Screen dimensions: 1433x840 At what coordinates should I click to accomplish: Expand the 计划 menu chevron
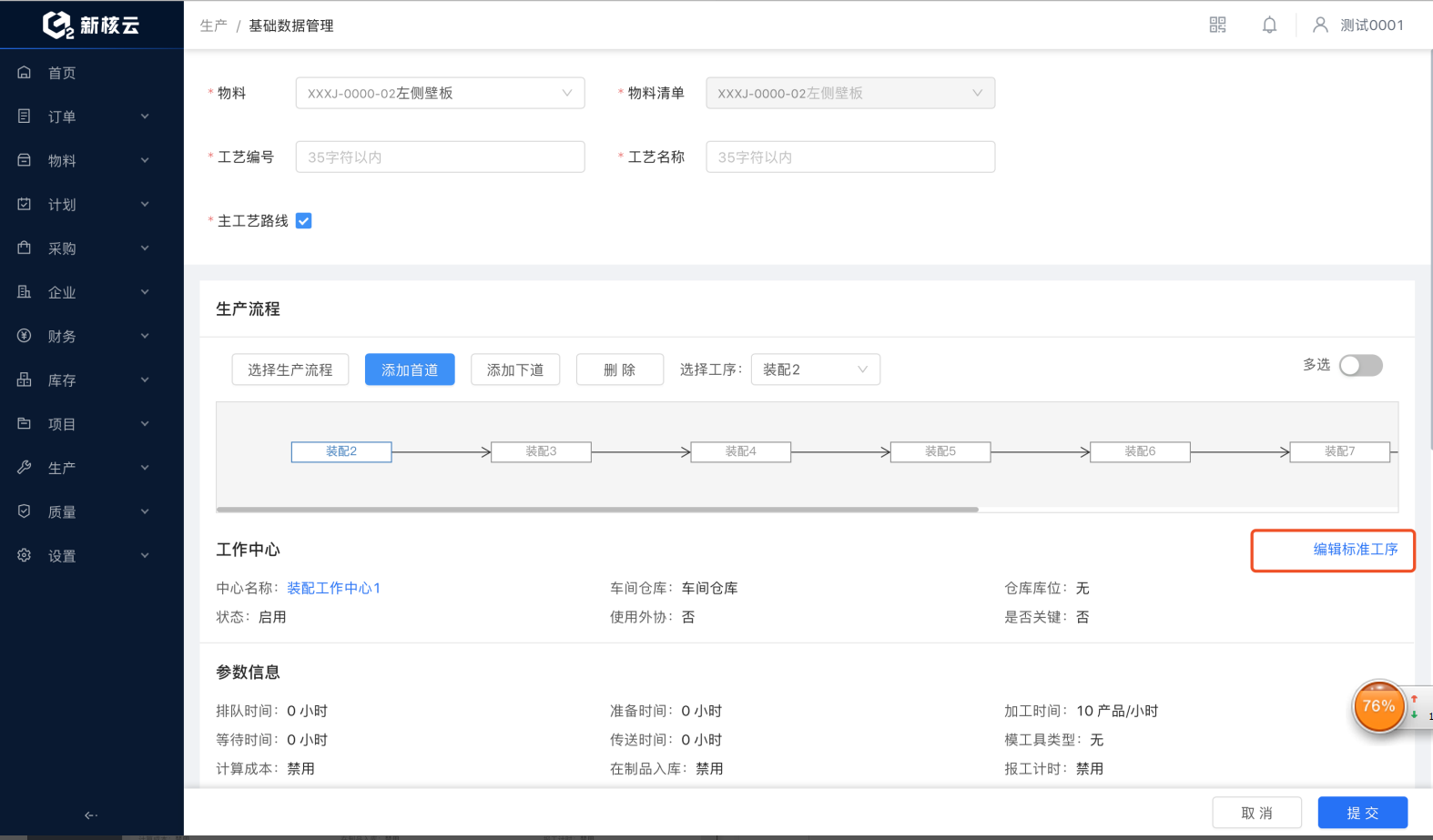145,204
